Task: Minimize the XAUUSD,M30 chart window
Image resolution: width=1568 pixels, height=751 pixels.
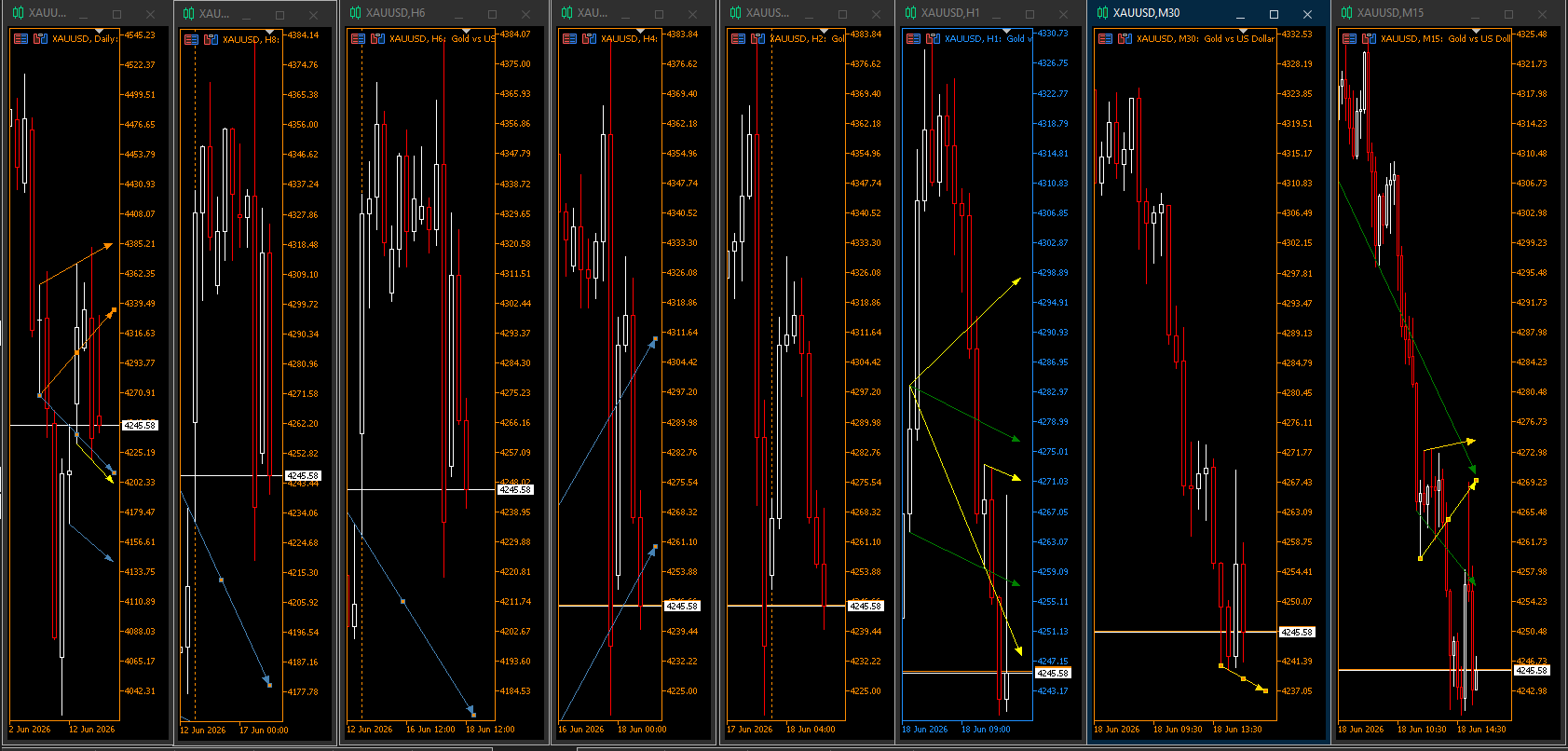Action: [1240, 14]
